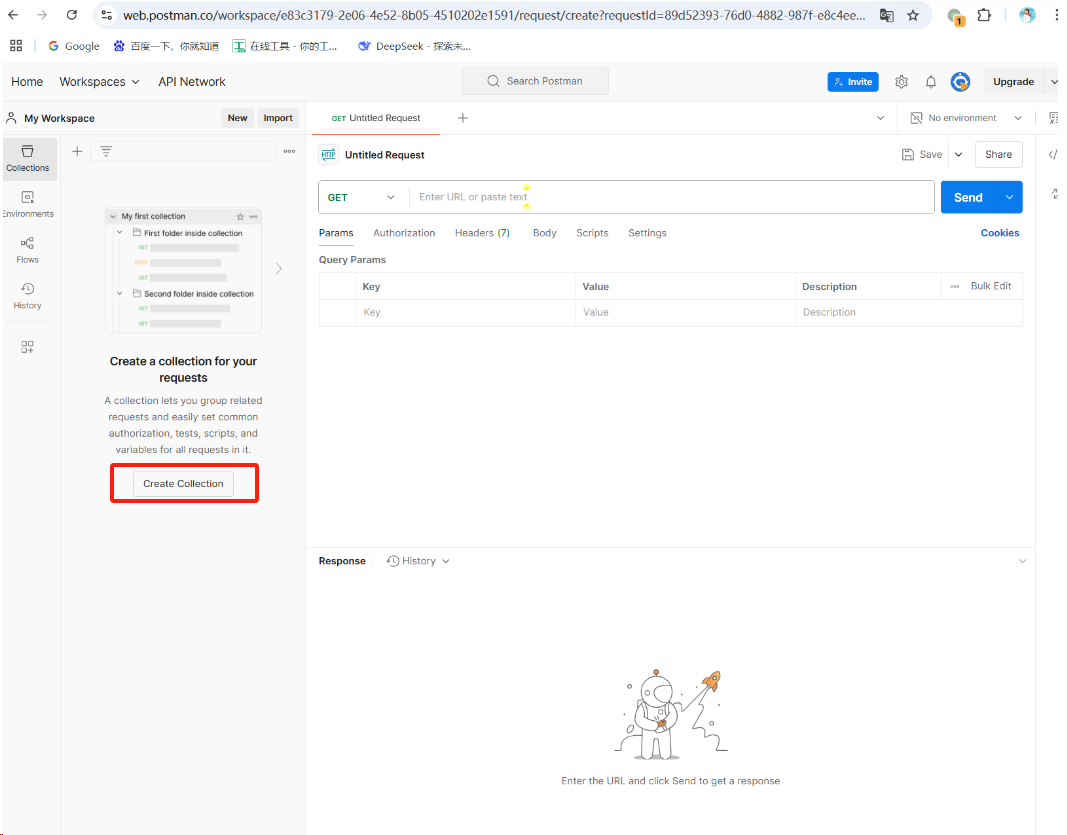Open the settings gear icon
The image size is (1067, 835).
pyautogui.click(x=902, y=82)
